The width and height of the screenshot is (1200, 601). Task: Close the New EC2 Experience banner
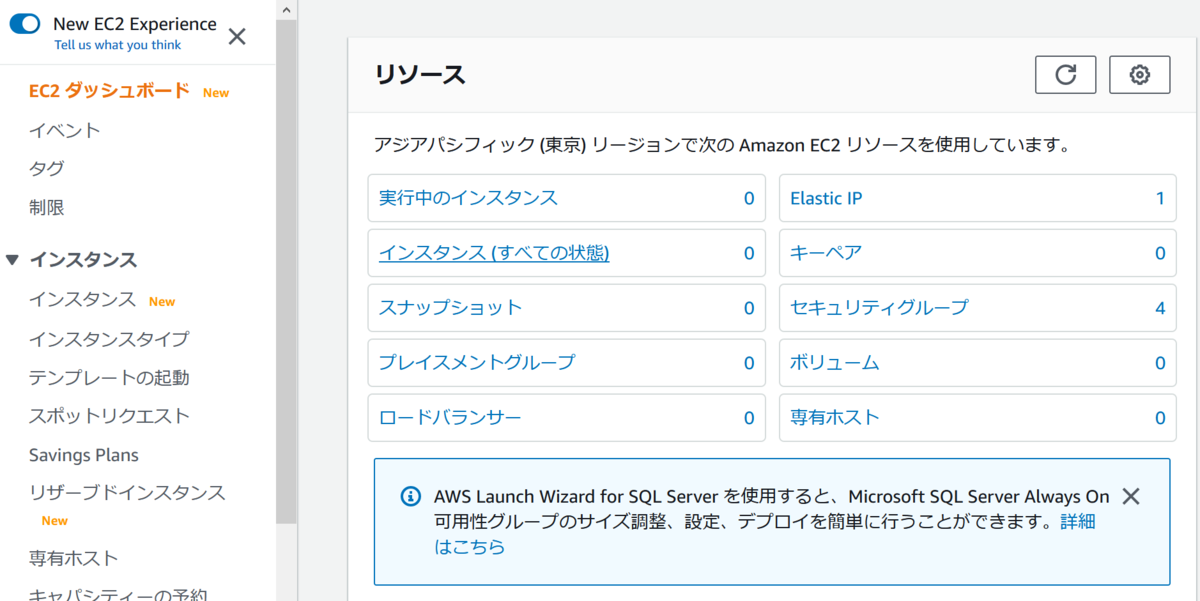(237, 37)
